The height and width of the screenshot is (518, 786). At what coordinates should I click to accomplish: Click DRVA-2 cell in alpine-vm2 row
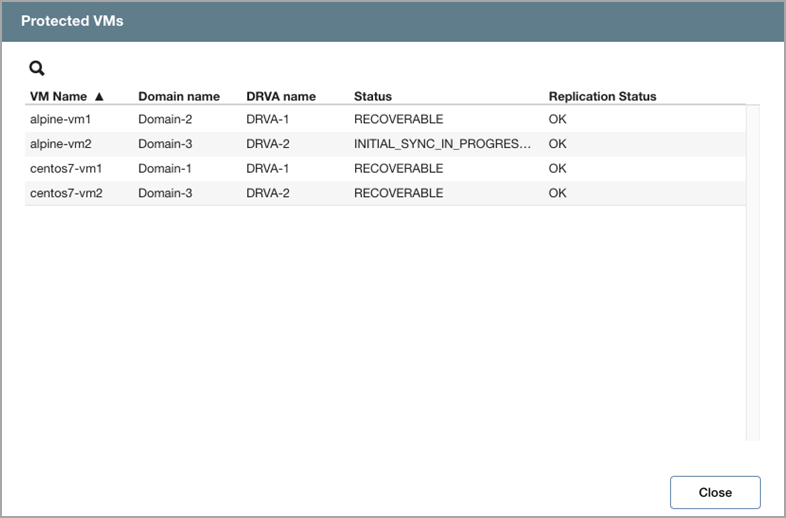[268, 144]
